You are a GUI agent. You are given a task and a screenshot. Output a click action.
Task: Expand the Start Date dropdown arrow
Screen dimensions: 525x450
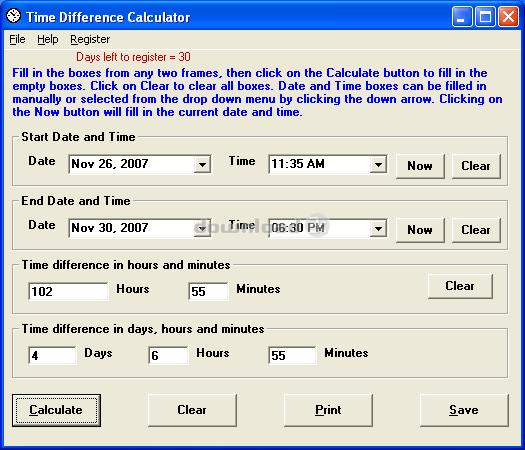(x=202, y=164)
